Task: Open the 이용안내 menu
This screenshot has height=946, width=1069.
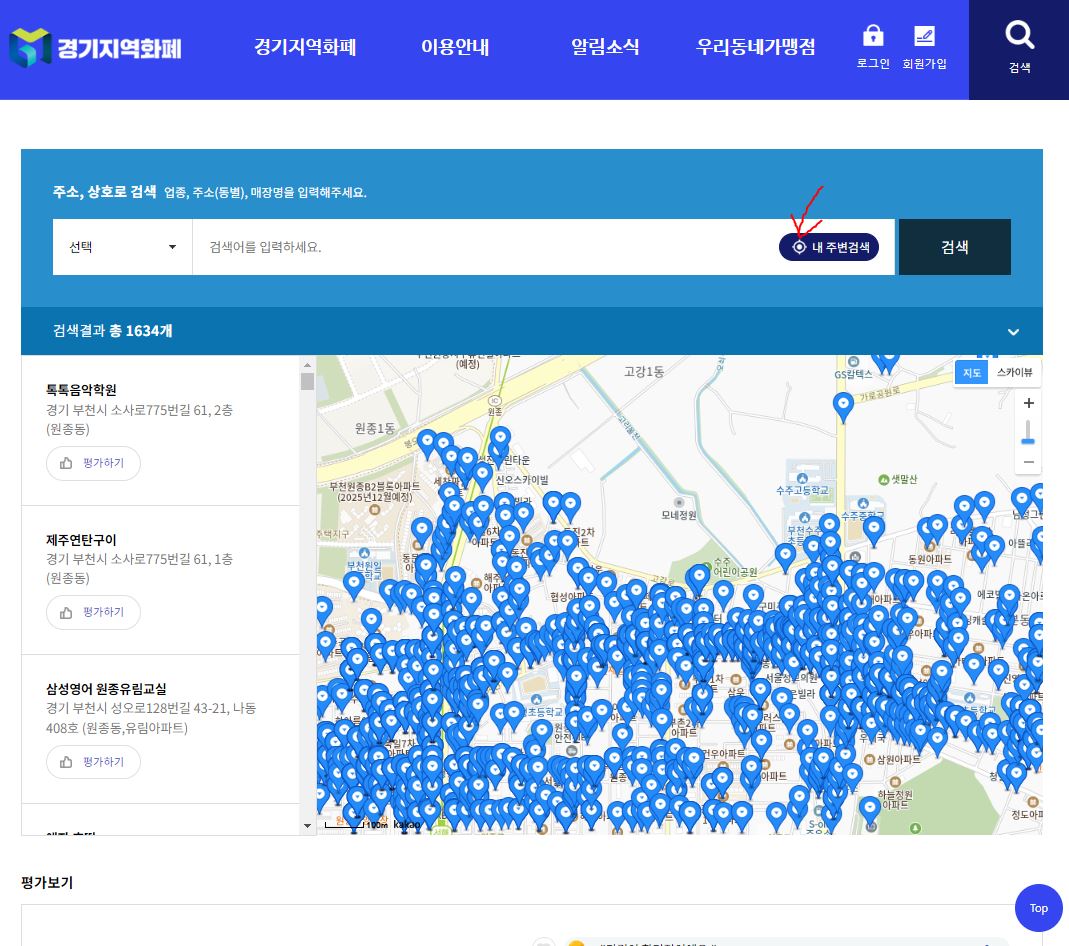Action: [x=455, y=47]
